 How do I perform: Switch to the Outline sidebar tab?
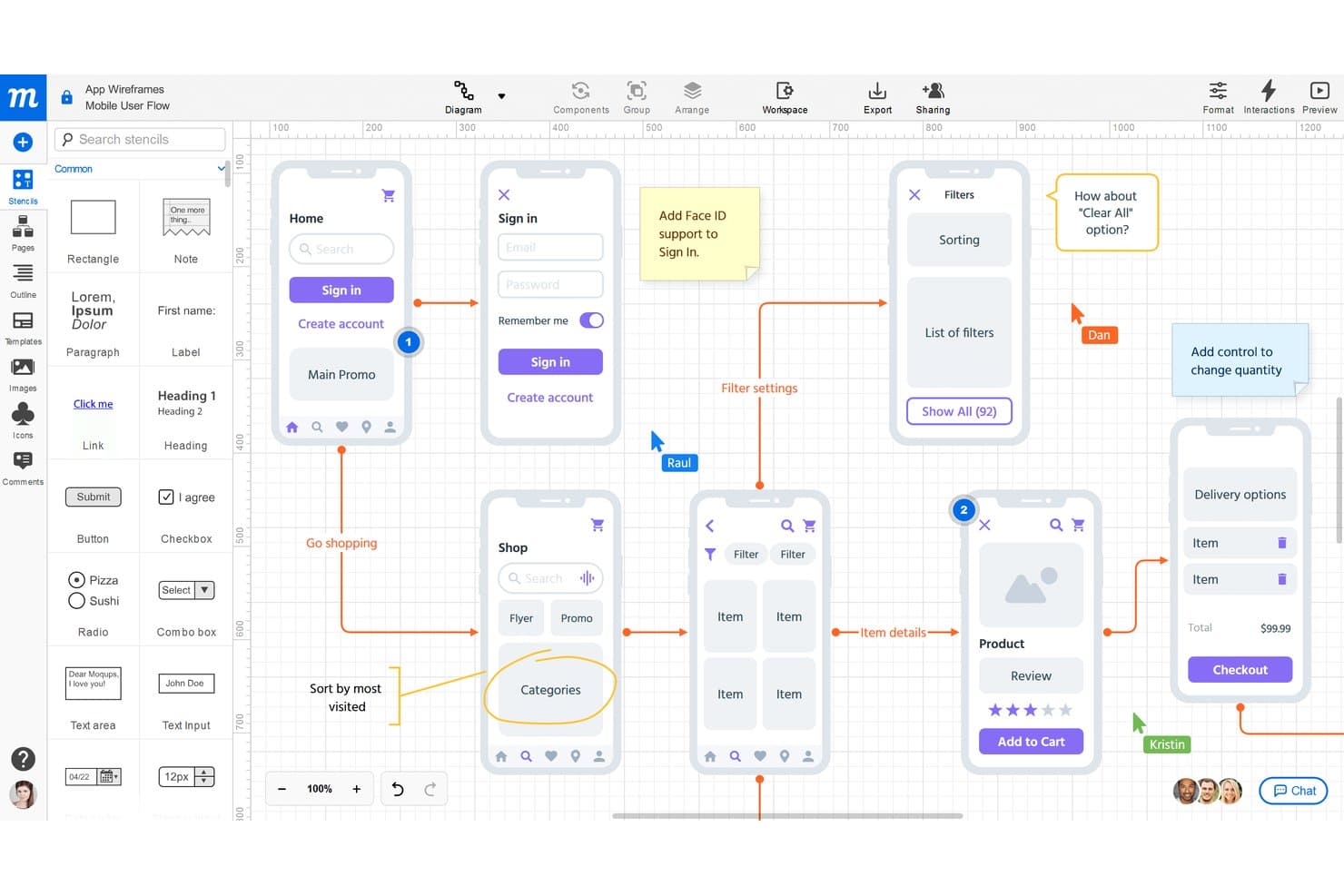23,281
